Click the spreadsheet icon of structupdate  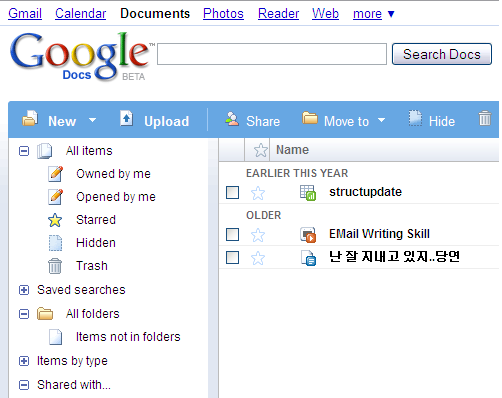click(x=308, y=193)
